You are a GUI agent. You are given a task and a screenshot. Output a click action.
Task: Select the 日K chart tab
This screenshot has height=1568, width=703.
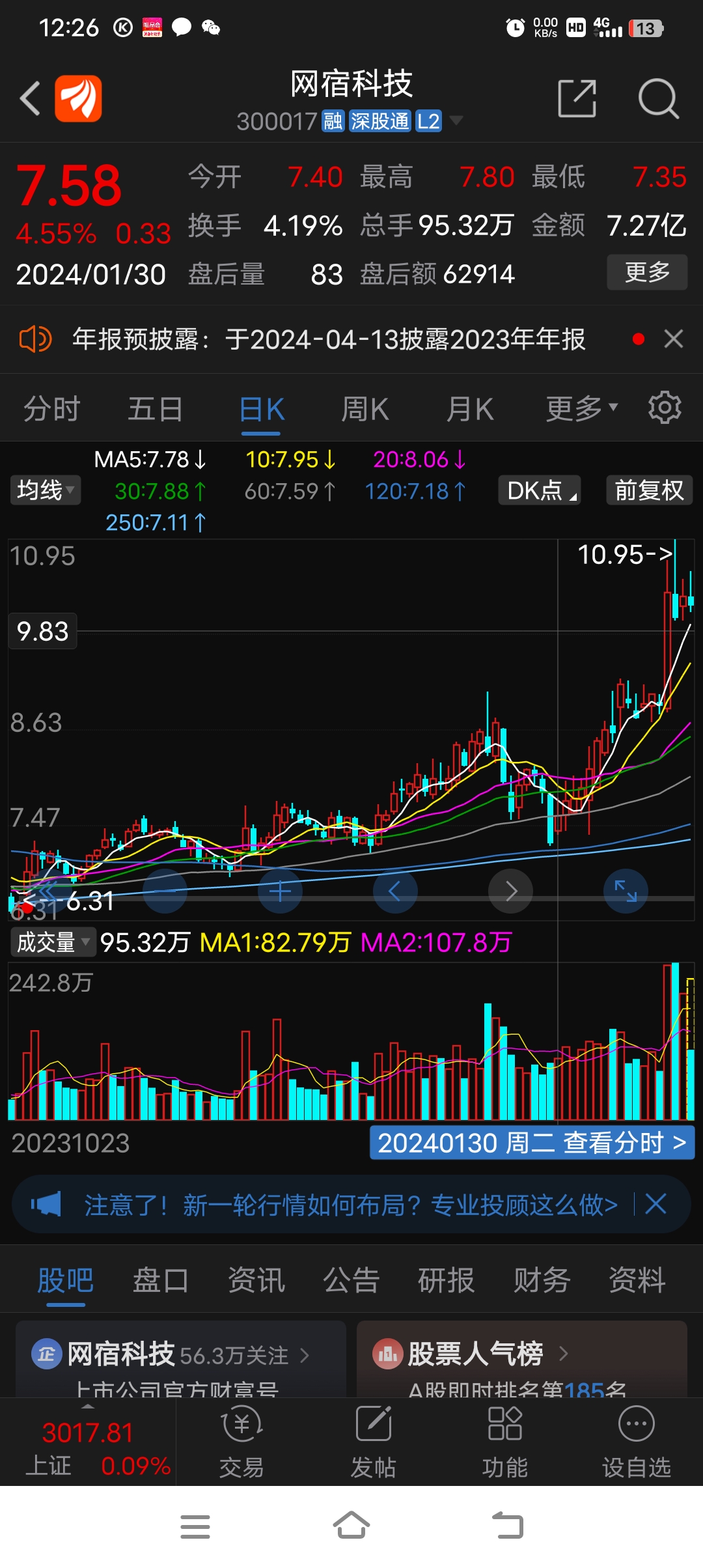(262, 410)
